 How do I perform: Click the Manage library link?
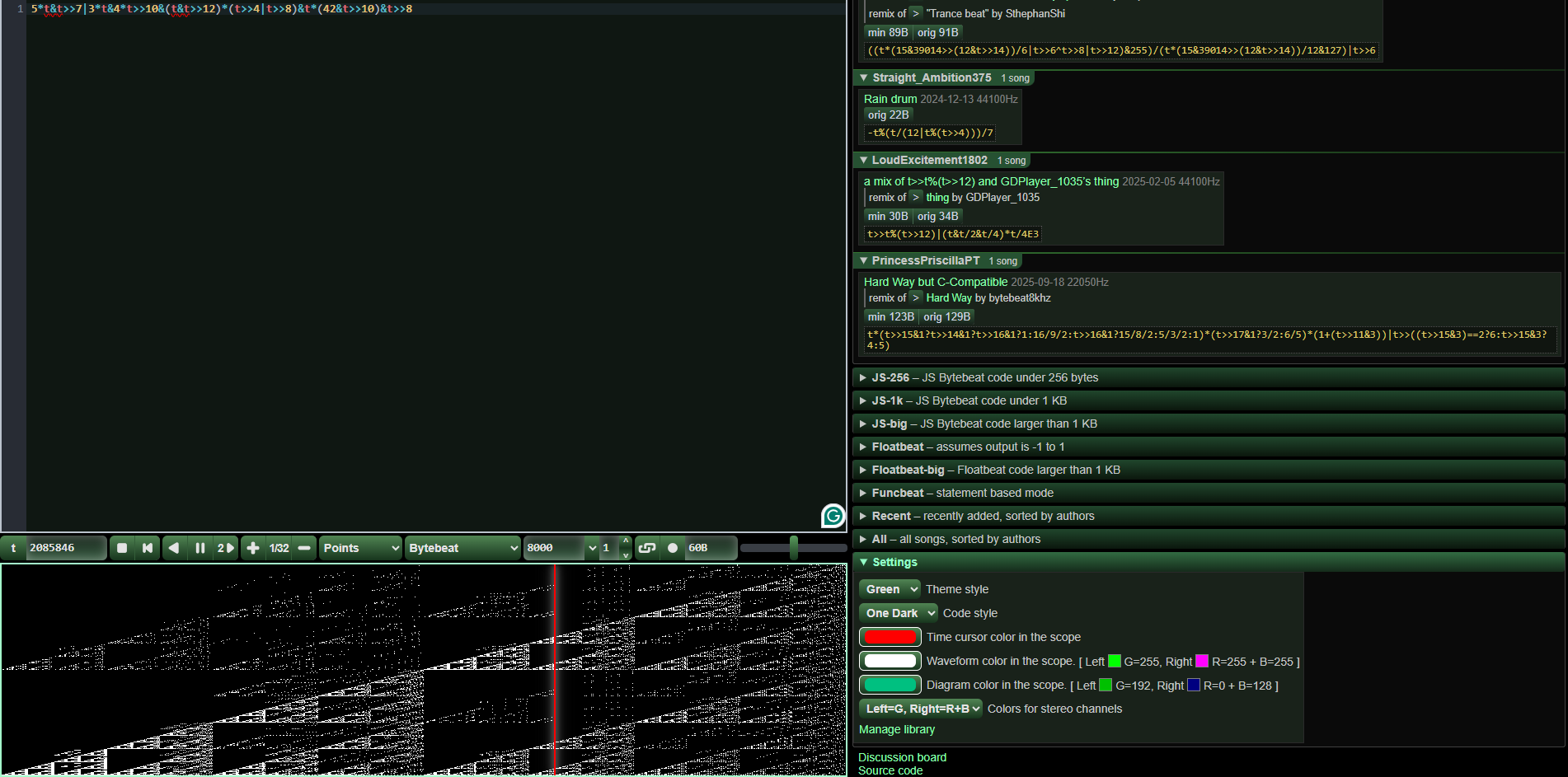click(896, 729)
